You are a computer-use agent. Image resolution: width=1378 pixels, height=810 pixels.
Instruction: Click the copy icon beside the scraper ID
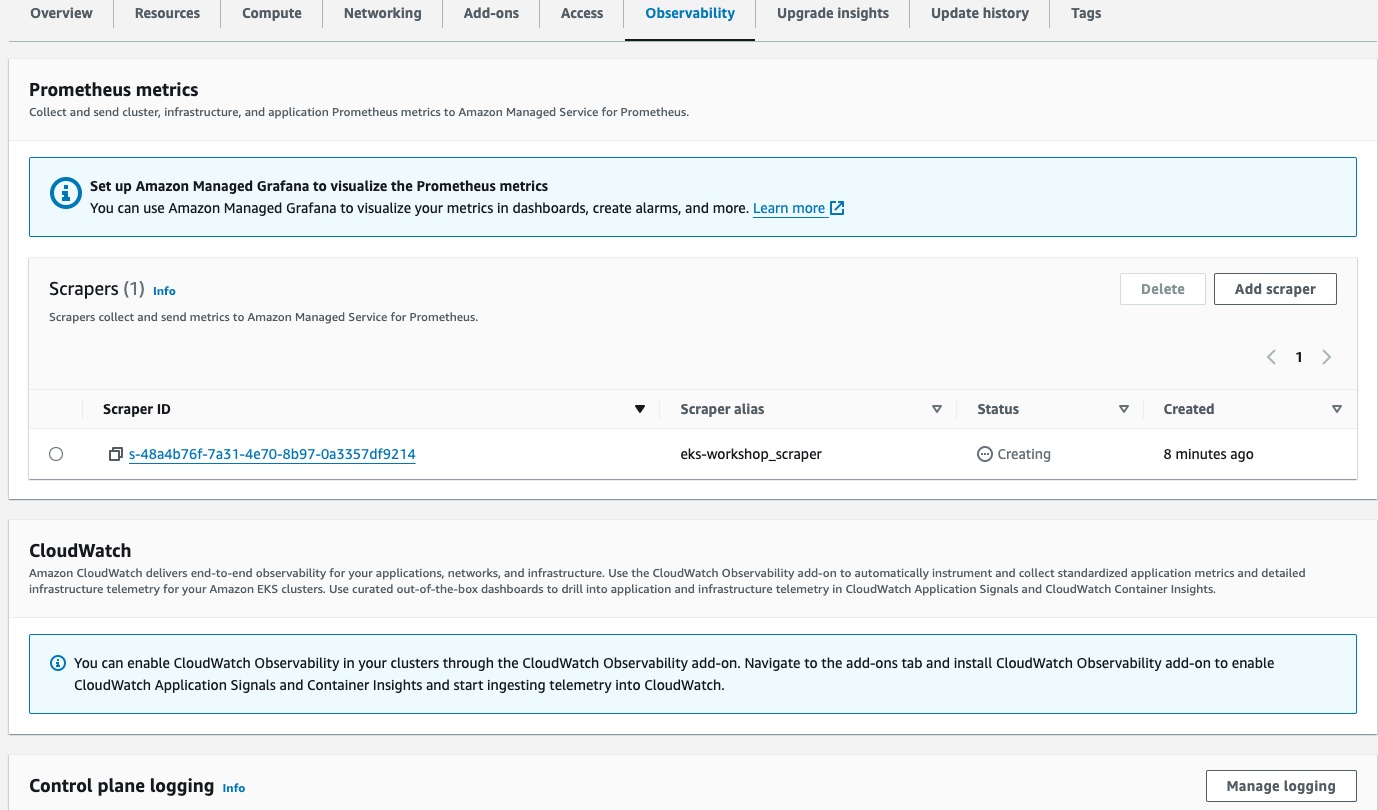(x=116, y=454)
